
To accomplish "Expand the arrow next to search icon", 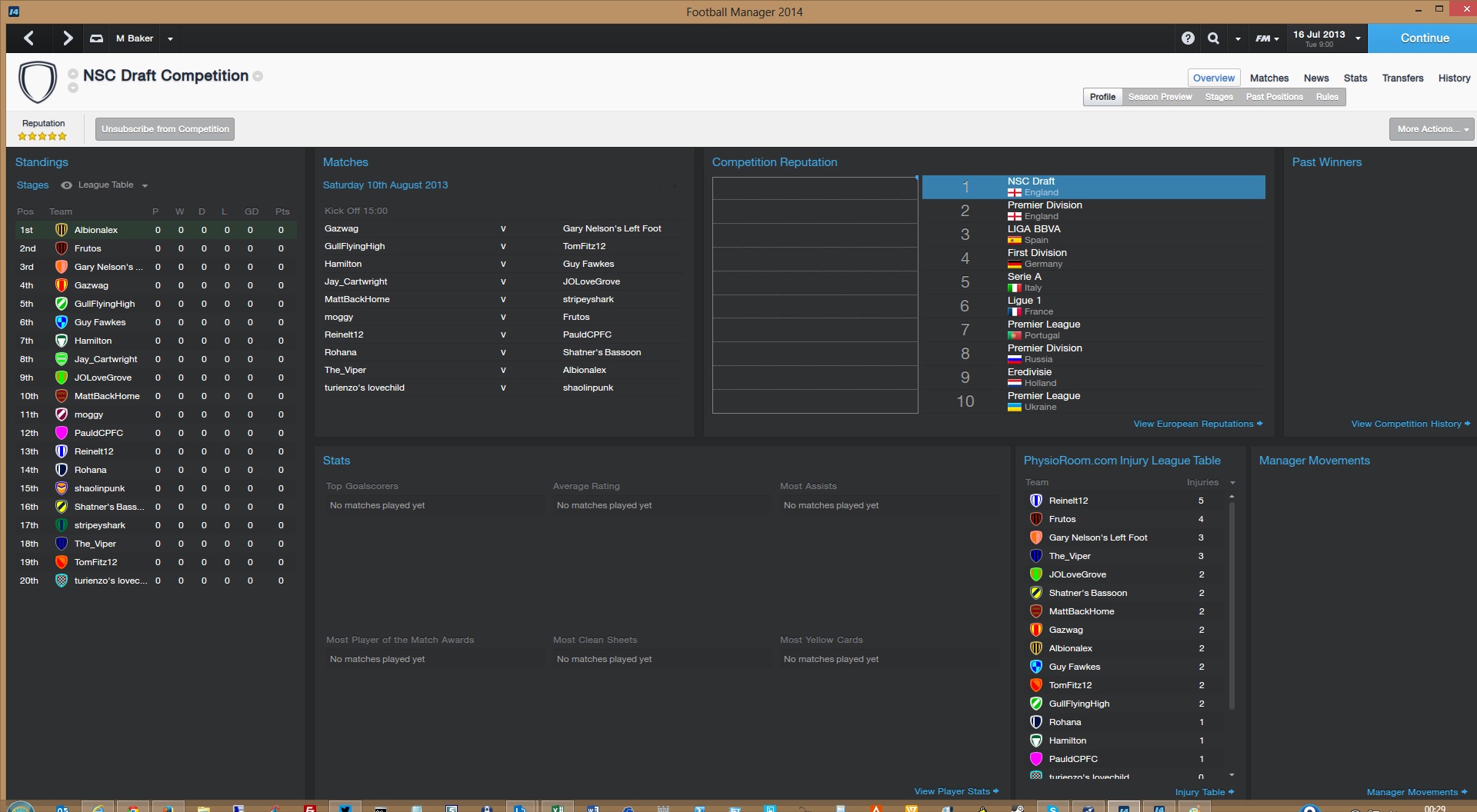I will click(1238, 38).
